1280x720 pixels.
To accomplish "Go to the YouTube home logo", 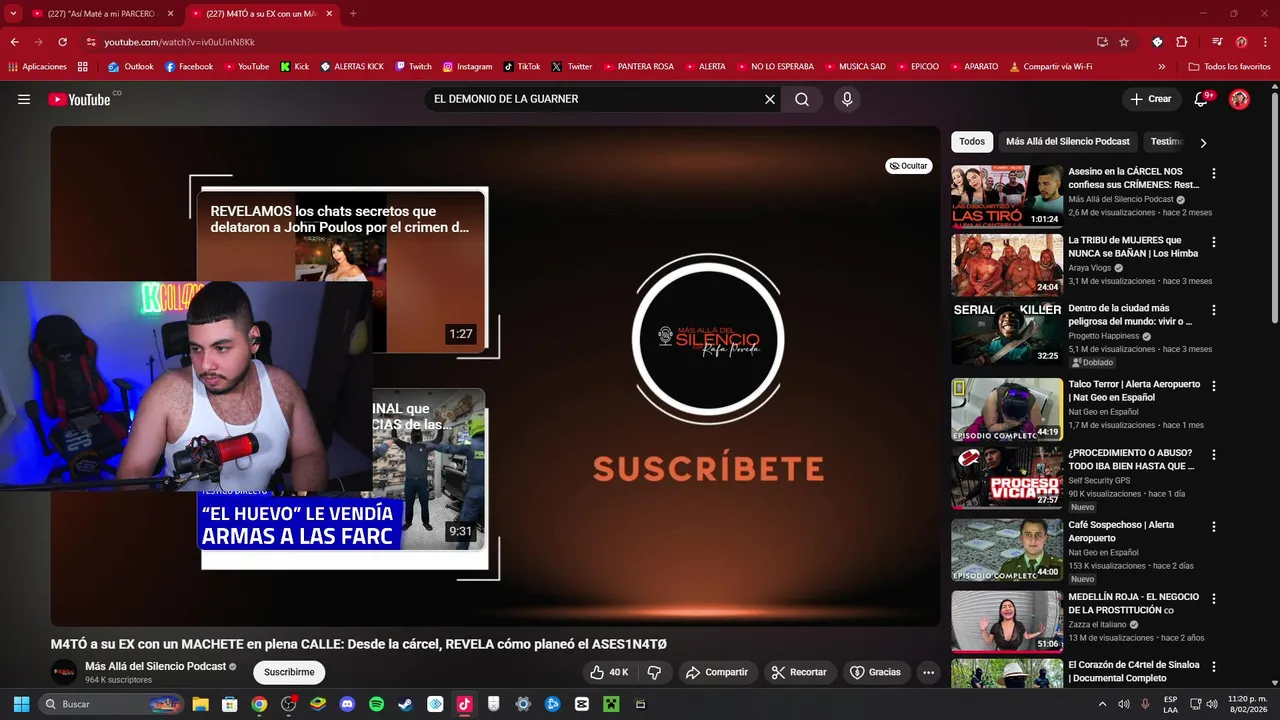I will click(79, 99).
